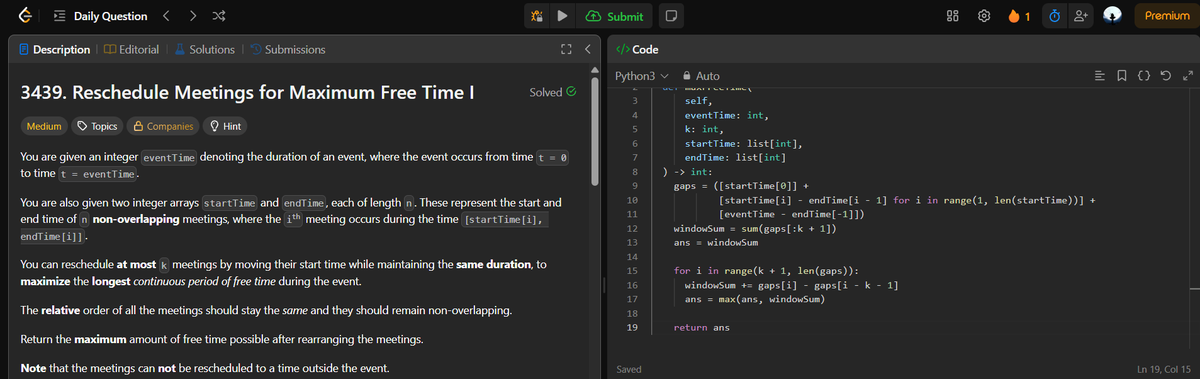Expand the Topics tag
Viewport: 1200px width, 379px height.
(97, 126)
